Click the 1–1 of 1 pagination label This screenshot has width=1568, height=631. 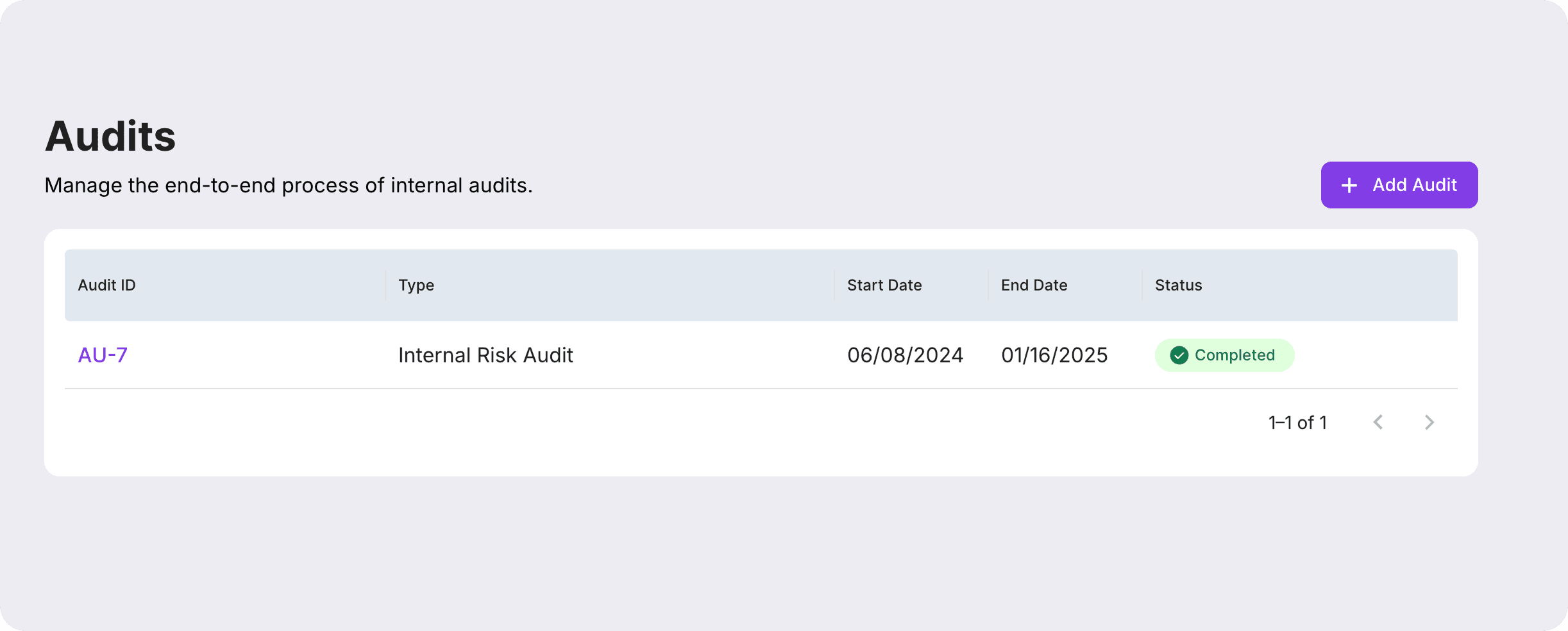coord(1297,423)
